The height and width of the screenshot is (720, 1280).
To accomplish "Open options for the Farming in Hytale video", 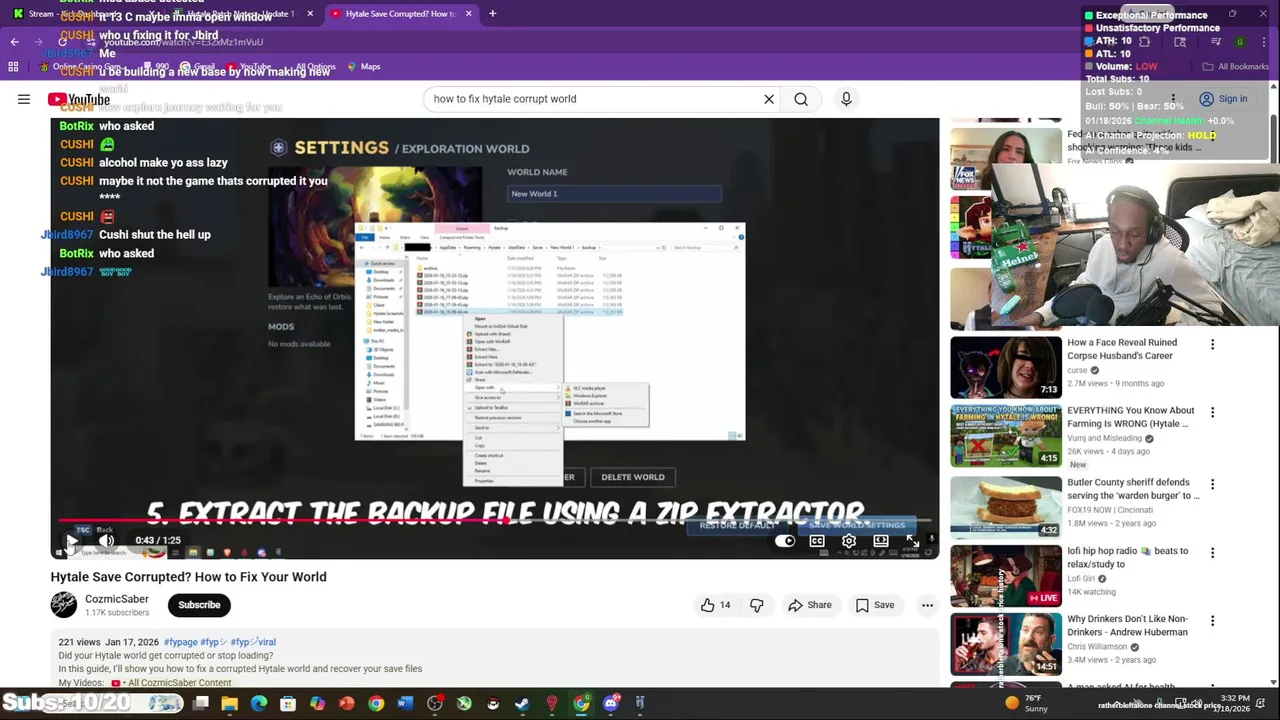I will click(x=1212, y=413).
